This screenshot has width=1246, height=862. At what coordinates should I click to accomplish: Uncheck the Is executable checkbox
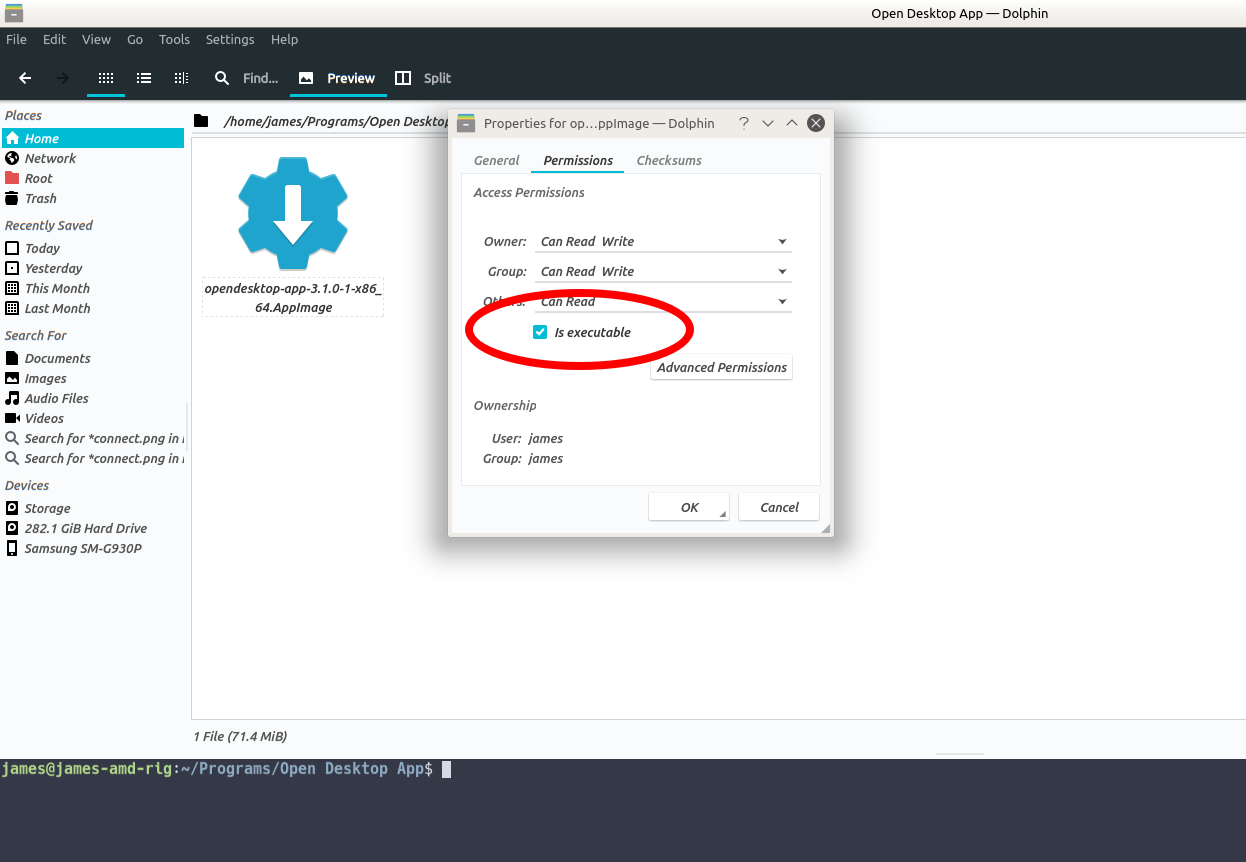(x=540, y=332)
